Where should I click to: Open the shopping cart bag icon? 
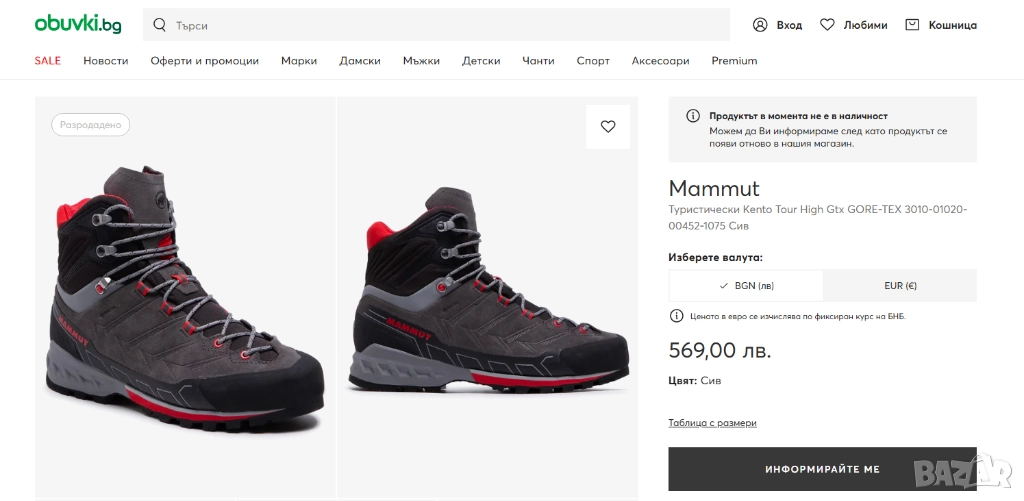point(912,25)
